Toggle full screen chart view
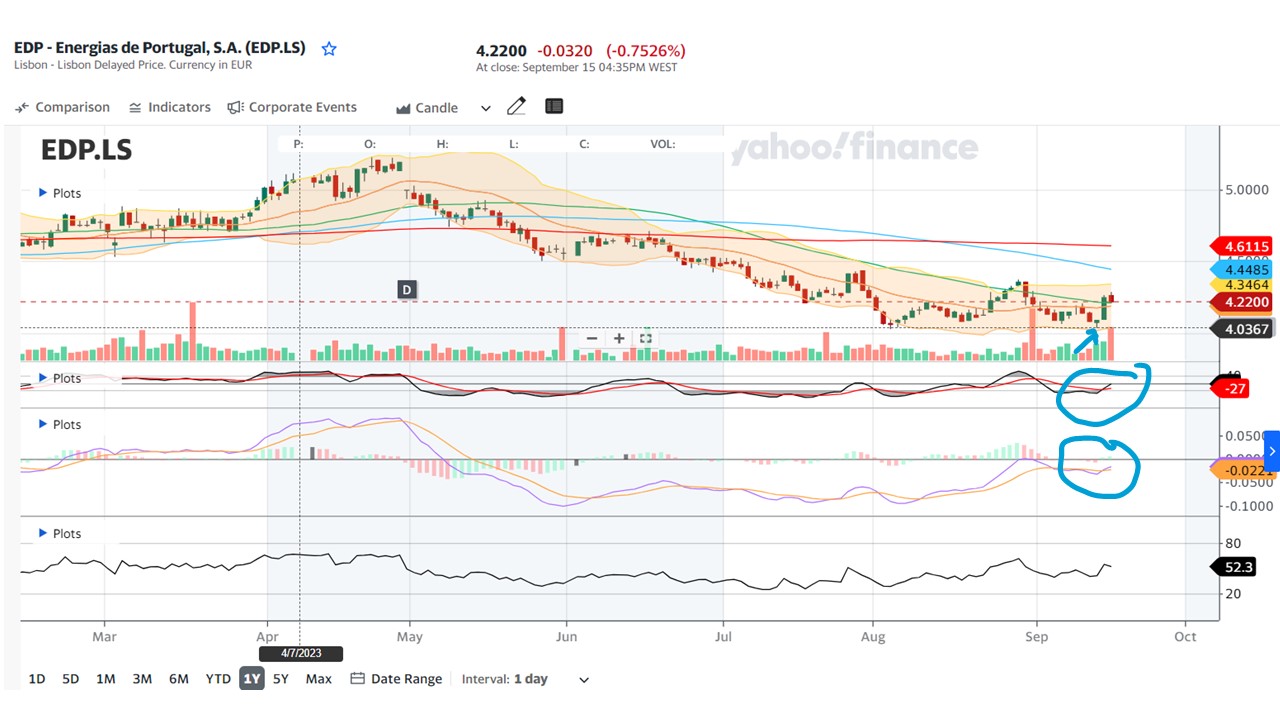Screen dimensions: 1280x720 tap(646, 338)
